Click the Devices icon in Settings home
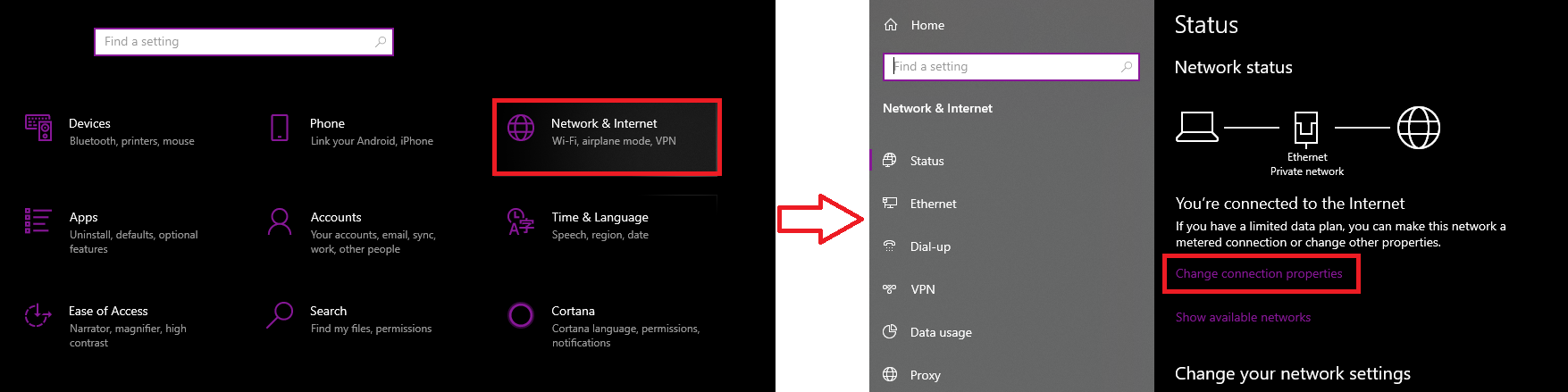The image size is (1568, 392). (x=38, y=128)
